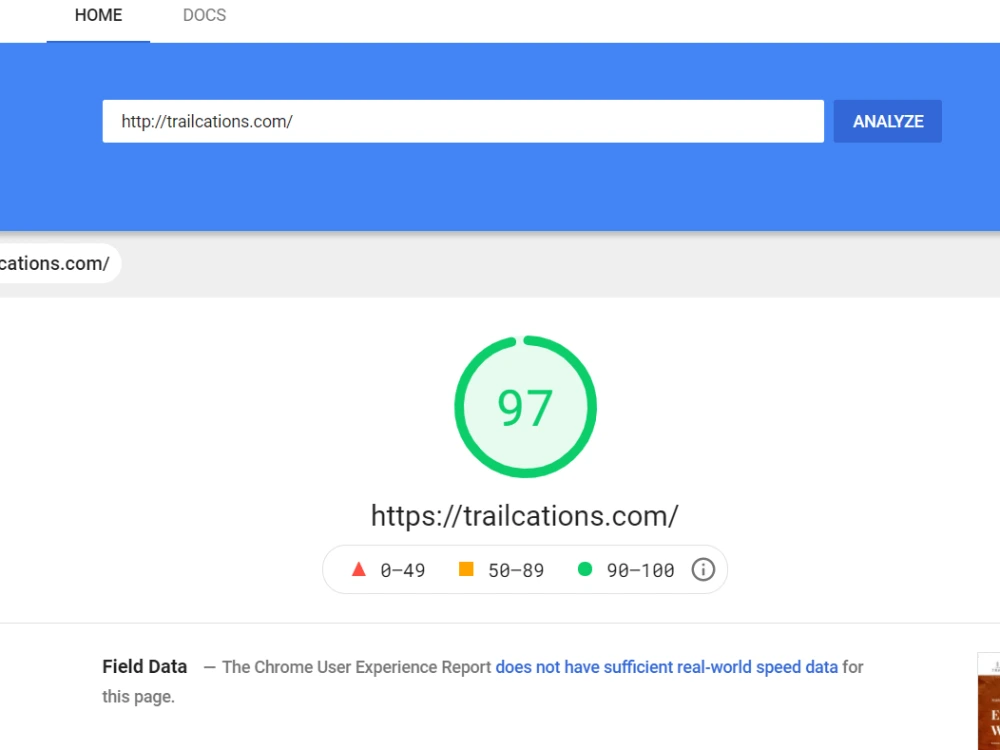Viewport: 1000px width, 750px height.
Task: Follow the 'does not have sufficient real-world speed data' link
Action: coord(666,667)
